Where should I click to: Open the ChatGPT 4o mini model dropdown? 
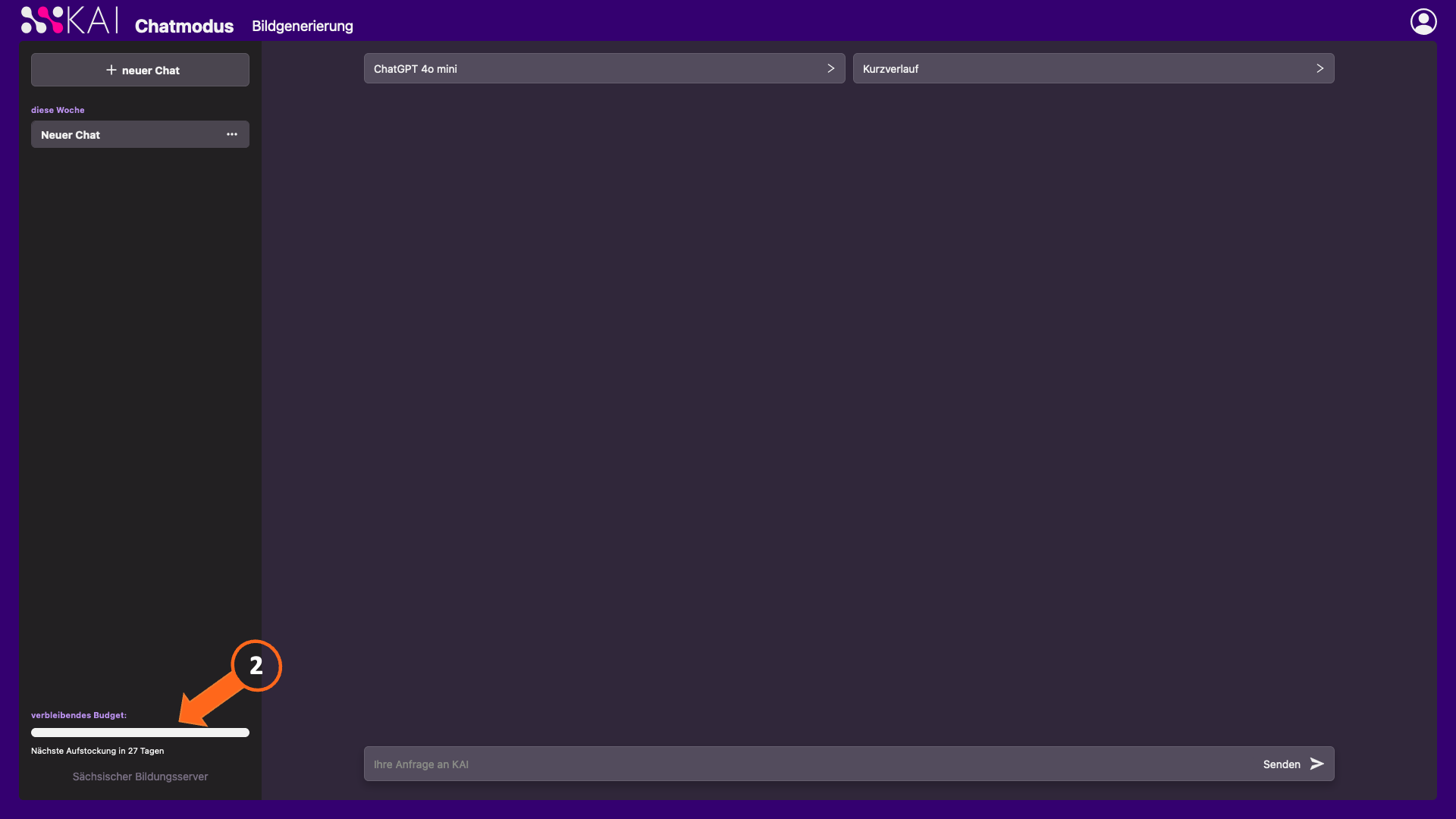pos(604,68)
